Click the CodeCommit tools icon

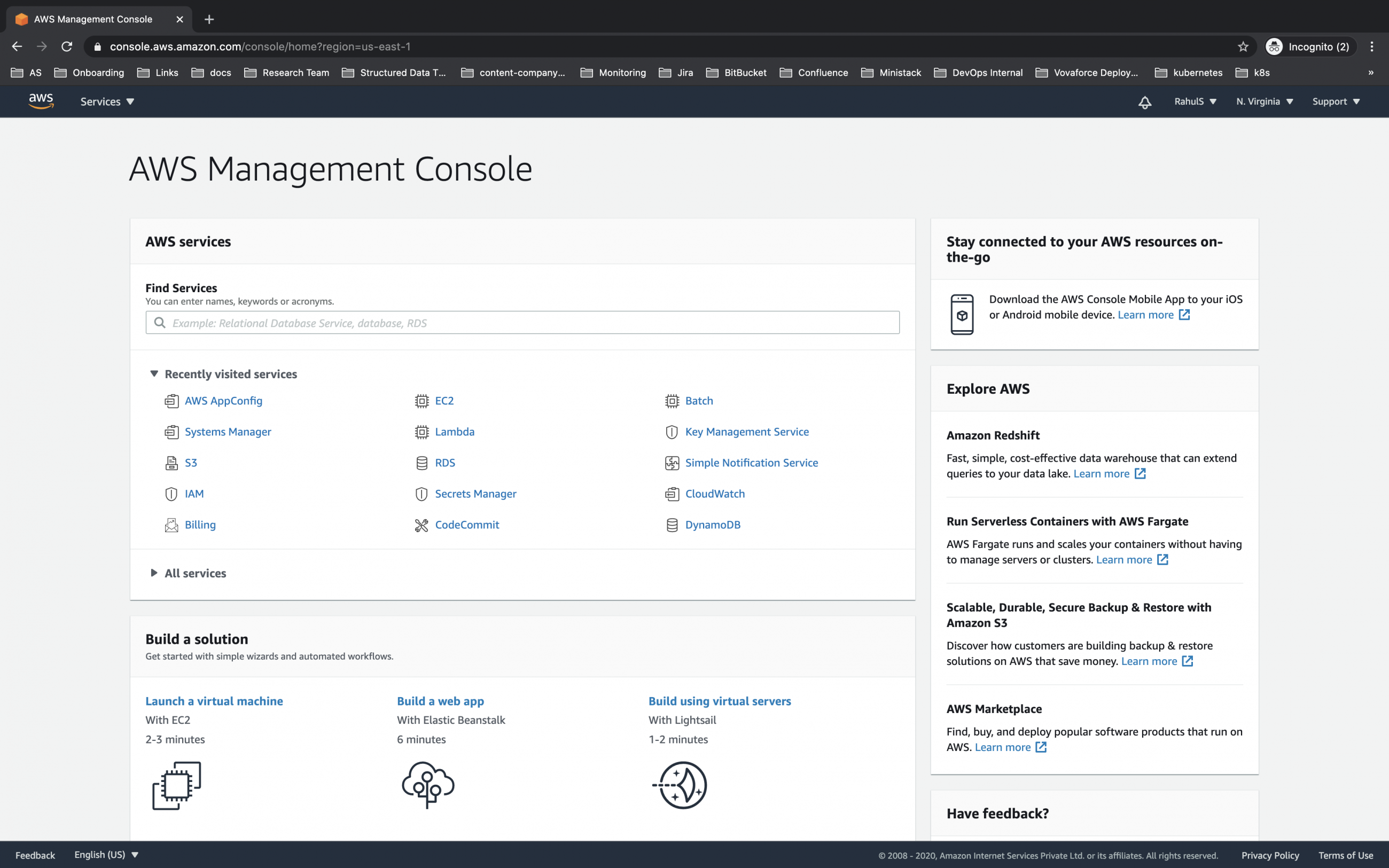pyautogui.click(x=422, y=525)
